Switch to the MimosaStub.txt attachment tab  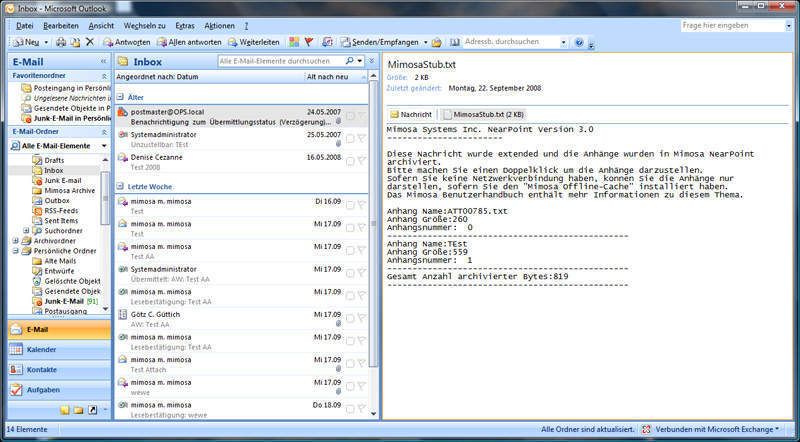point(483,114)
